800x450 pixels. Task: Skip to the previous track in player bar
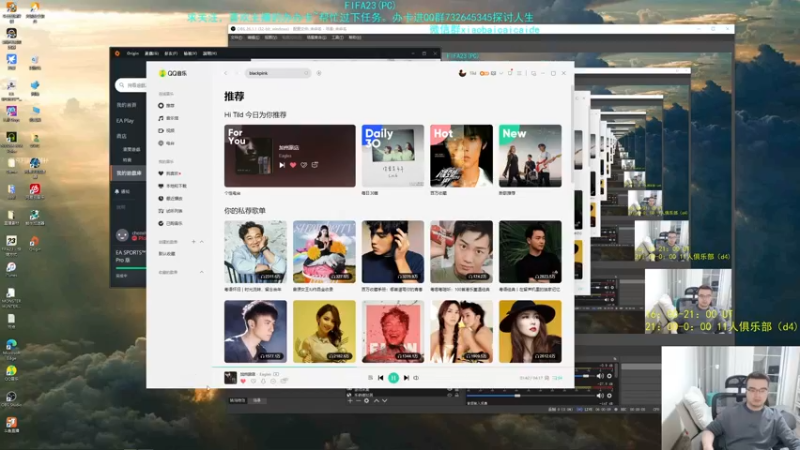pyautogui.click(x=381, y=378)
